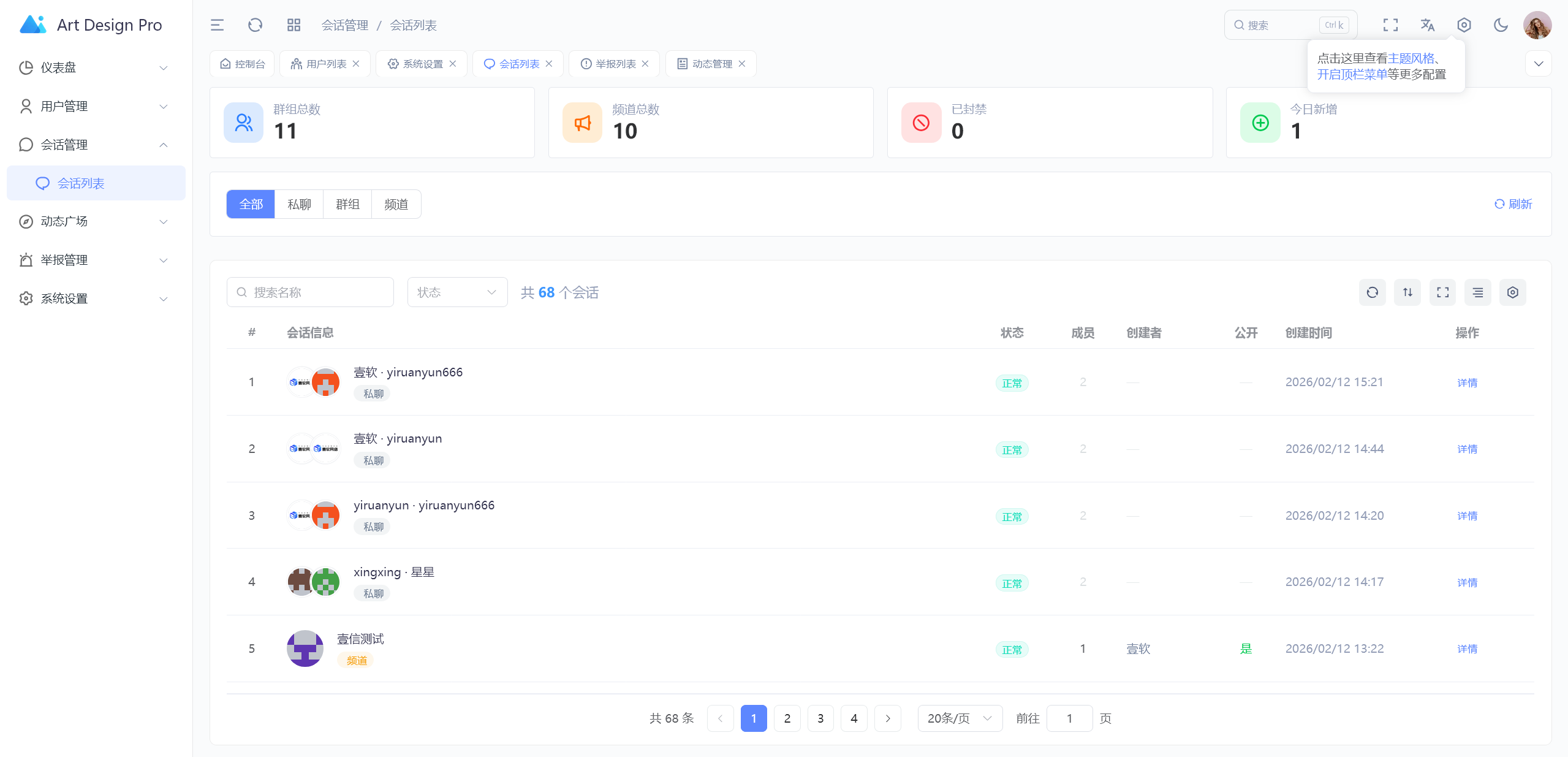Open the language switch icon
Image resolution: width=1568 pixels, height=757 pixels.
click(1427, 25)
